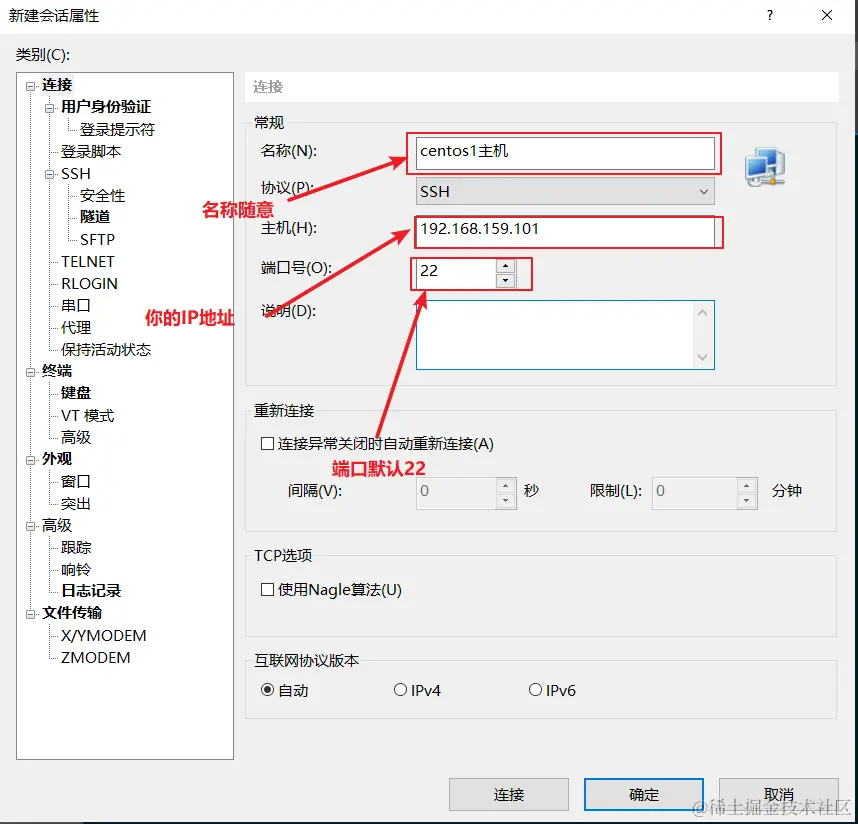
Task: Decrease the 间隔 value stepper
Action: tap(506, 501)
